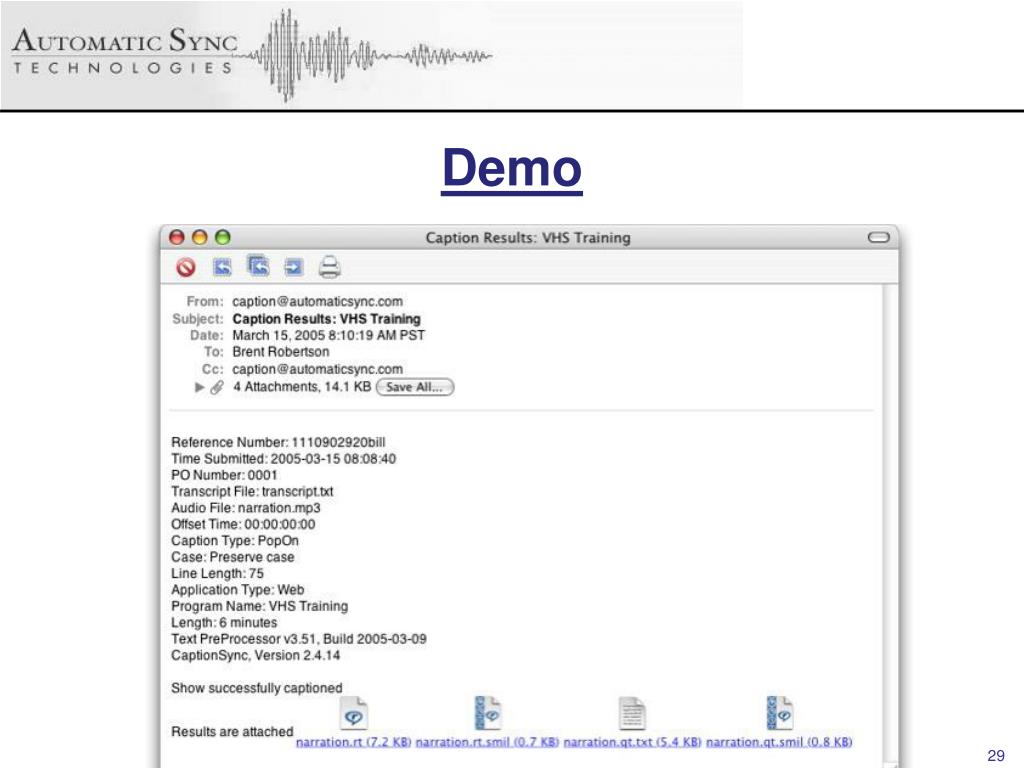Click the narration.qt.smil file icon
The height and width of the screenshot is (768, 1024).
tap(780, 713)
